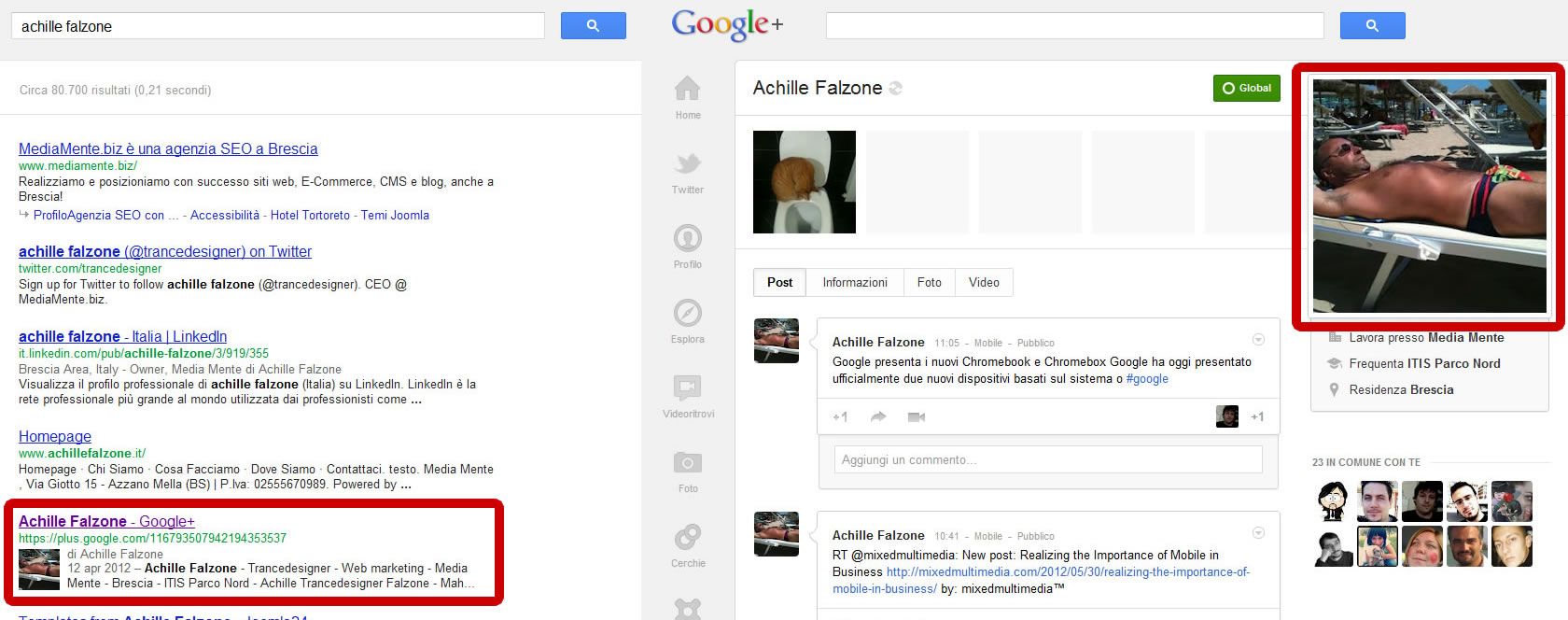Expand options arrow on the 11:05 post
The height and width of the screenshot is (620, 1568).
point(1258,340)
